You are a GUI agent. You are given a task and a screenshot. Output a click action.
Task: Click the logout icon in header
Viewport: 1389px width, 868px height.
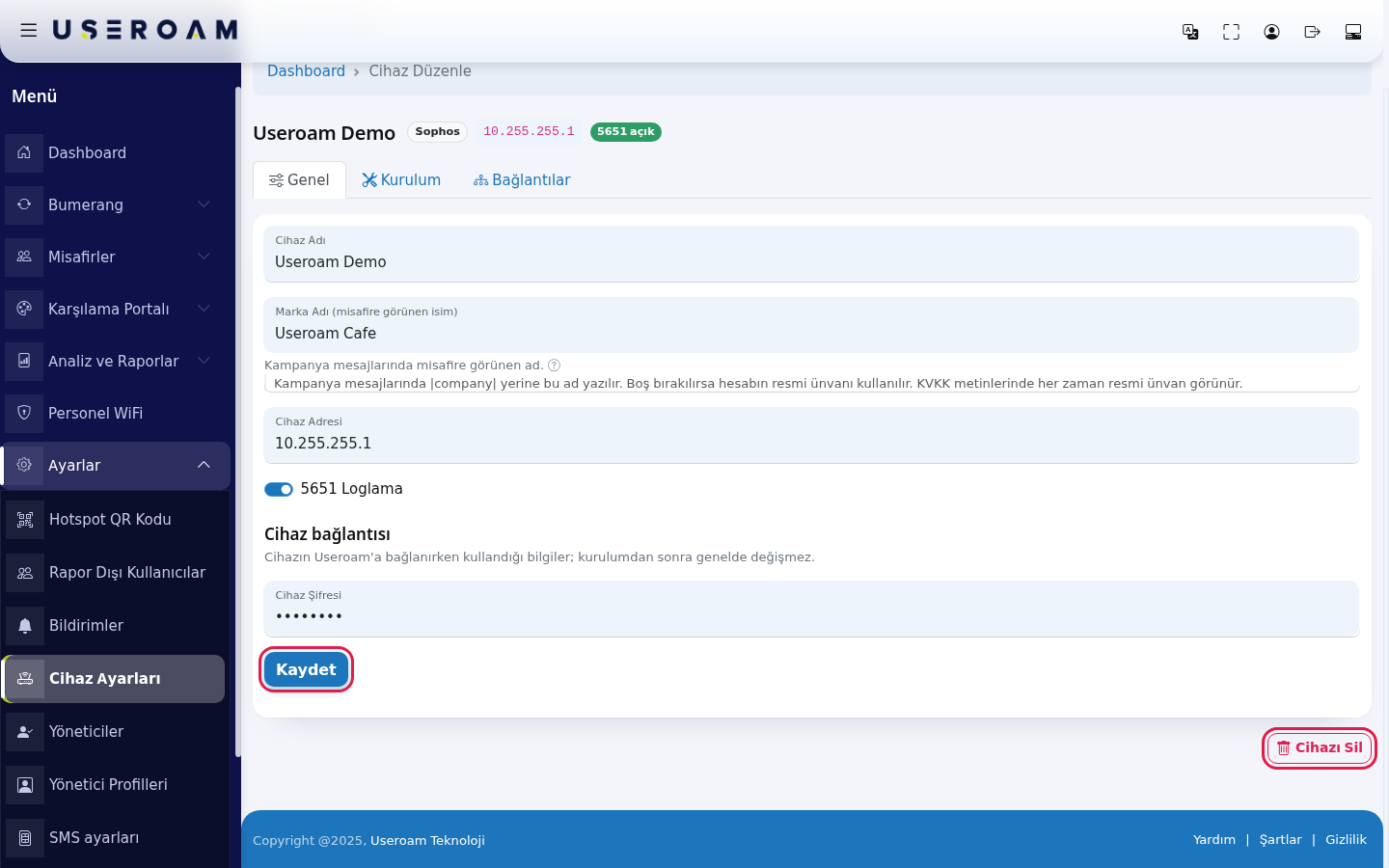pos(1312,32)
